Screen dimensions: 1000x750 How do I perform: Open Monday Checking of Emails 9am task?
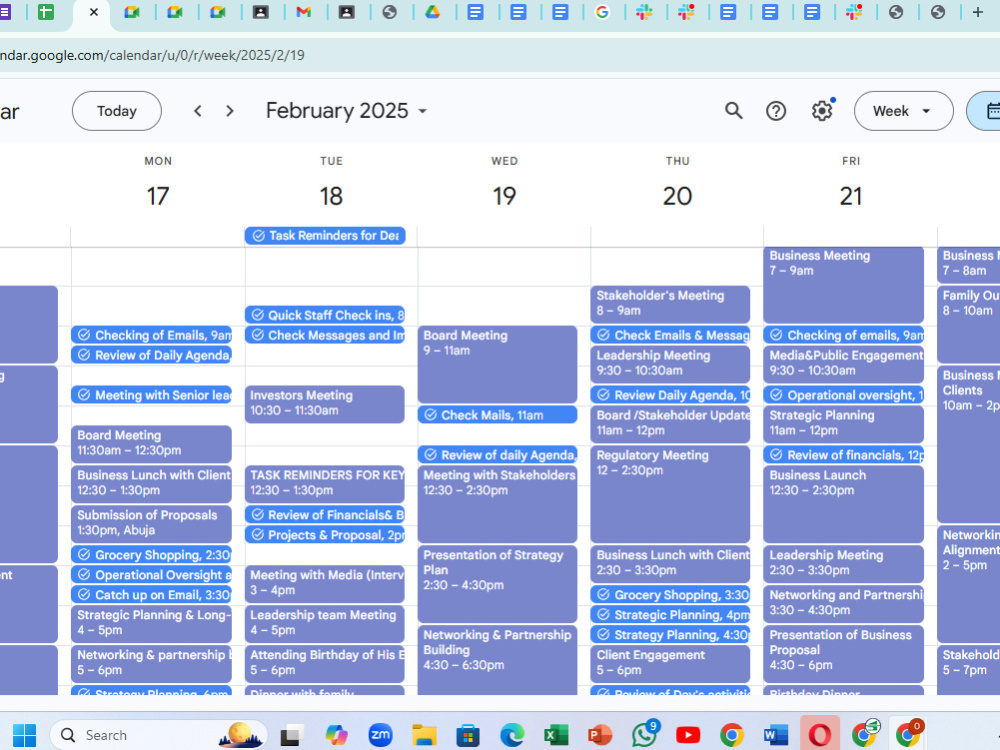tap(152, 335)
